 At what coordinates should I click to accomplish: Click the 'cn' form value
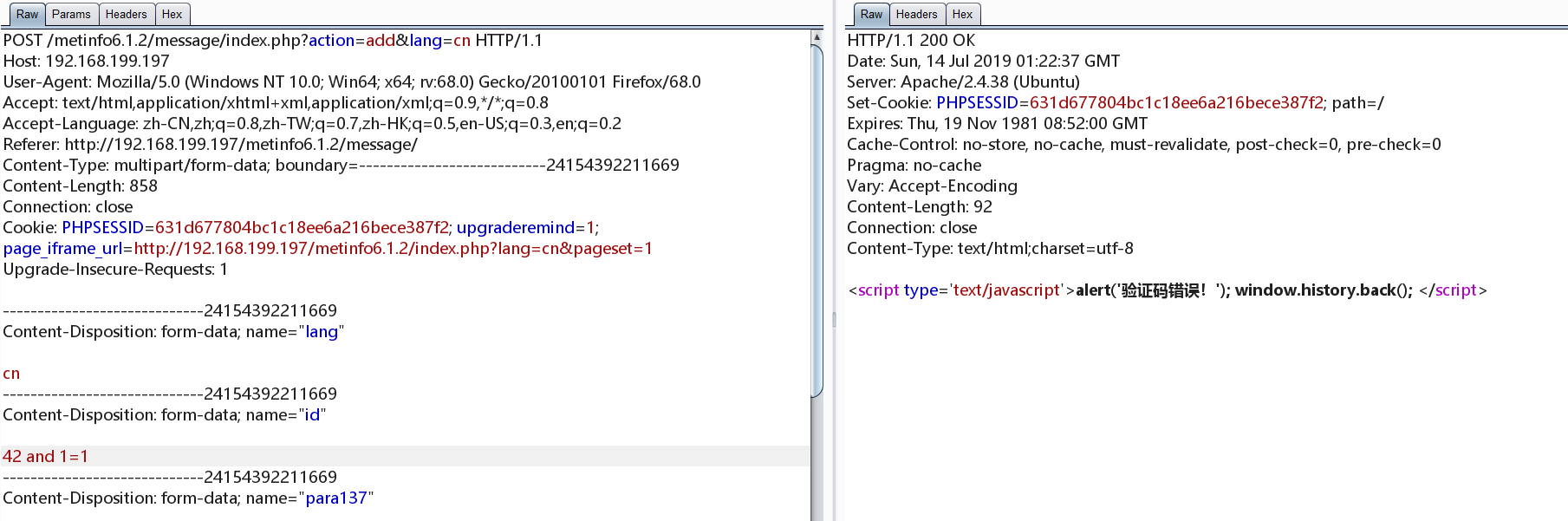pyautogui.click(x=11, y=374)
